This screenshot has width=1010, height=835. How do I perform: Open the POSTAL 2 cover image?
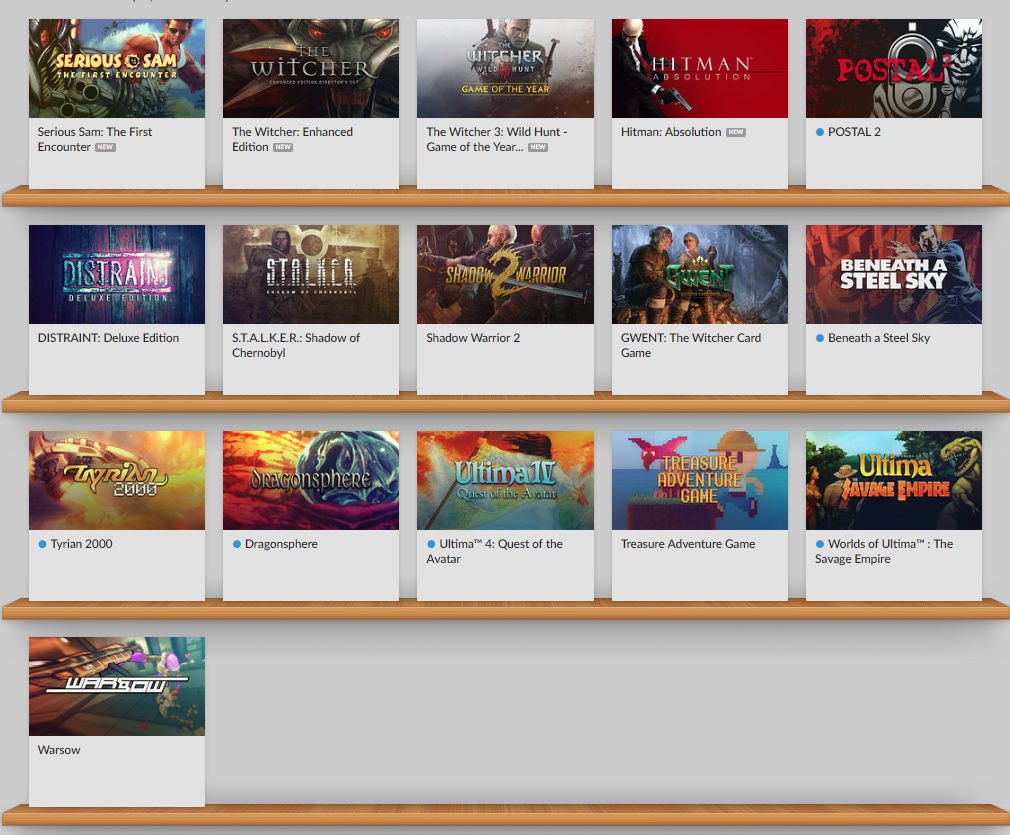(894, 68)
